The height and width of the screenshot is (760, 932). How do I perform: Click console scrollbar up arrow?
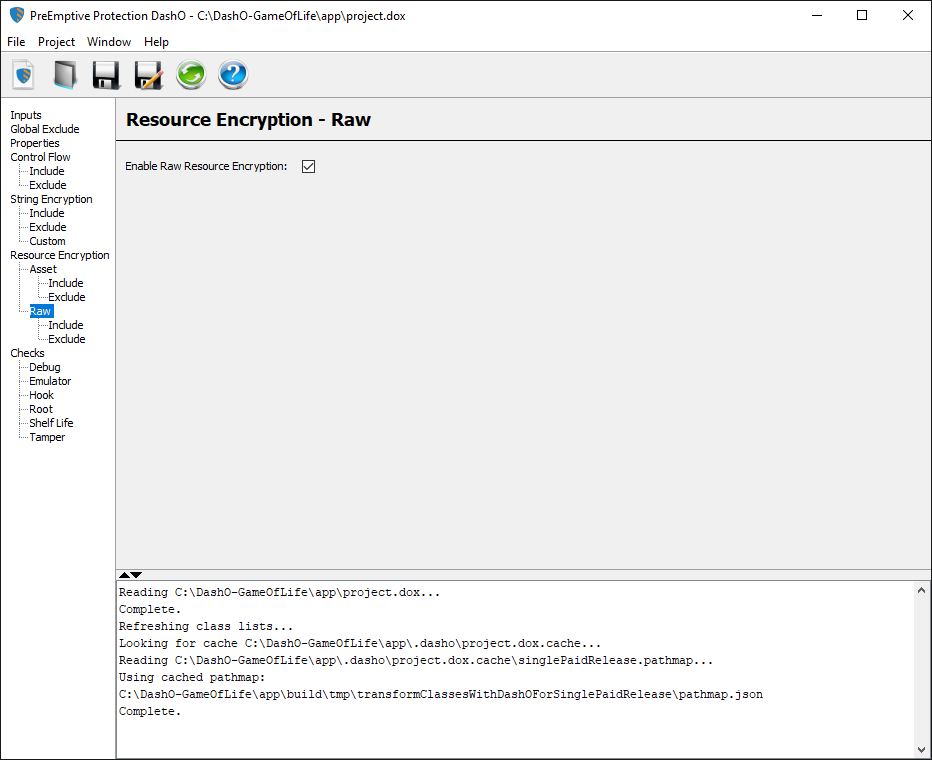pyautogui.click(x=921, y=591)
